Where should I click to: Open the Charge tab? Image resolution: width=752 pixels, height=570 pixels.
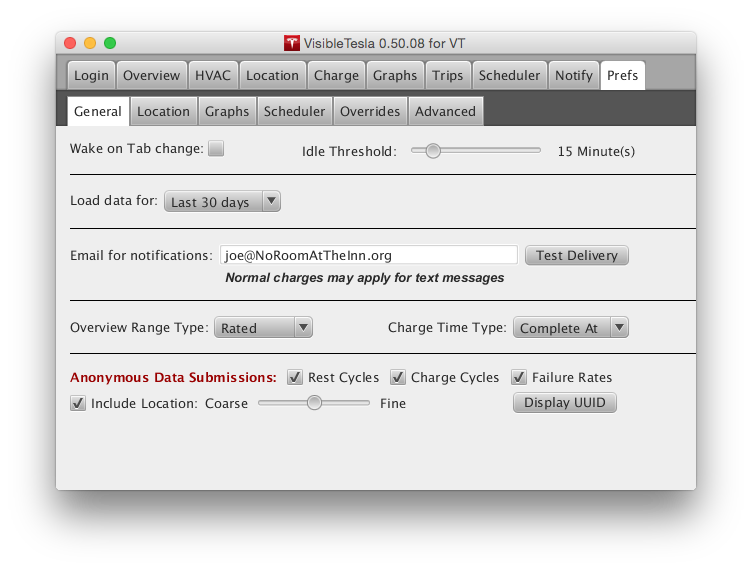336,76
